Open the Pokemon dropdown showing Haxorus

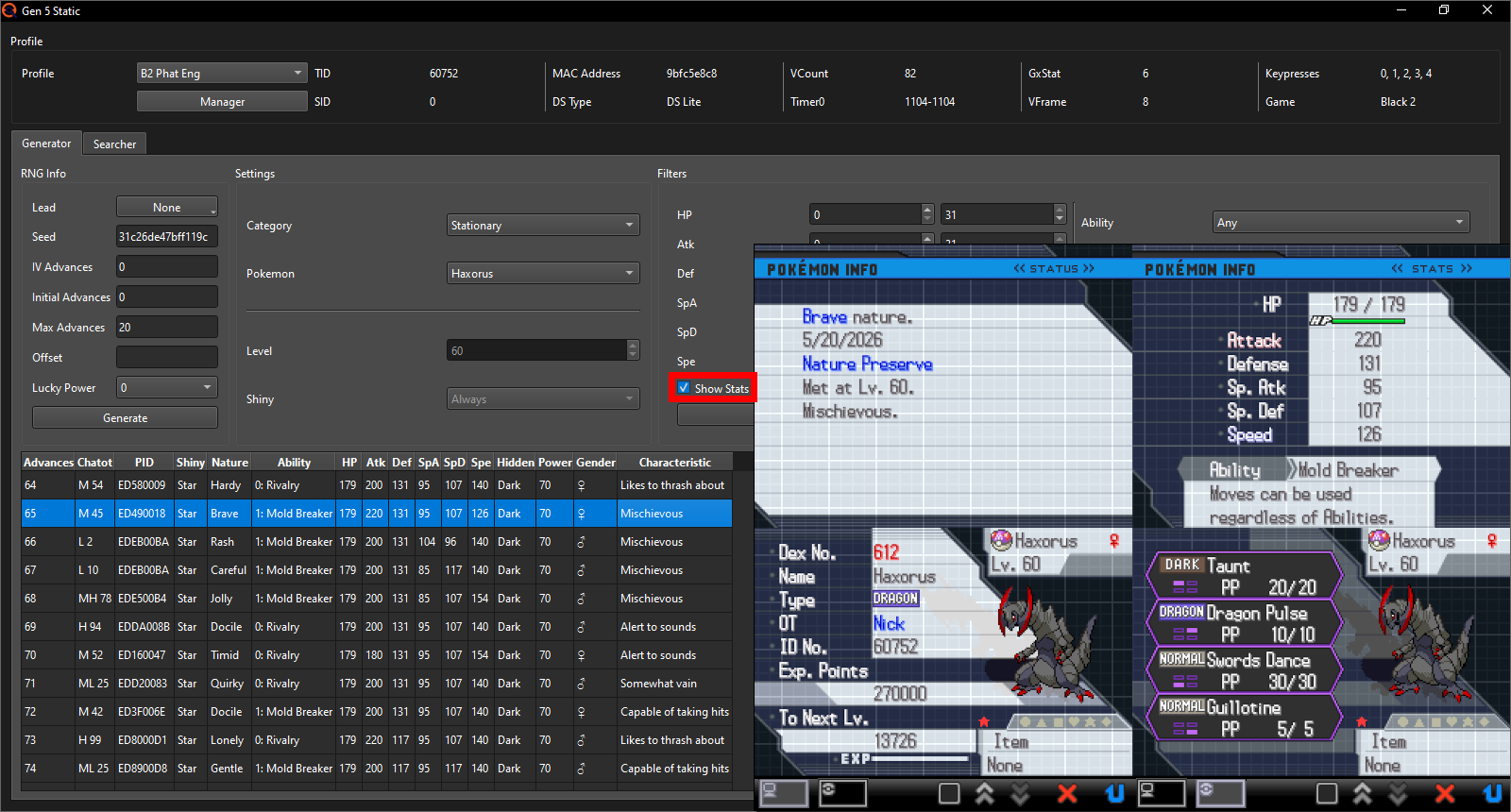point(543,273)
